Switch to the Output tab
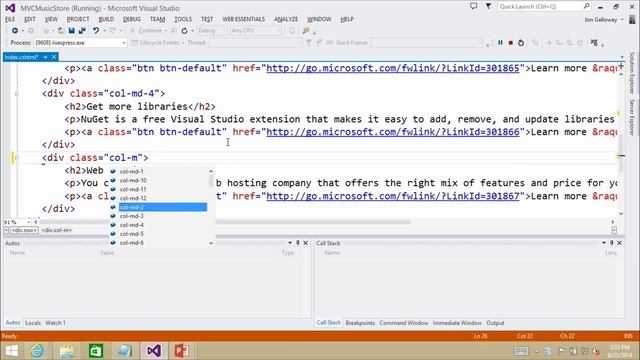640x360 pixels. click(495, 323)
